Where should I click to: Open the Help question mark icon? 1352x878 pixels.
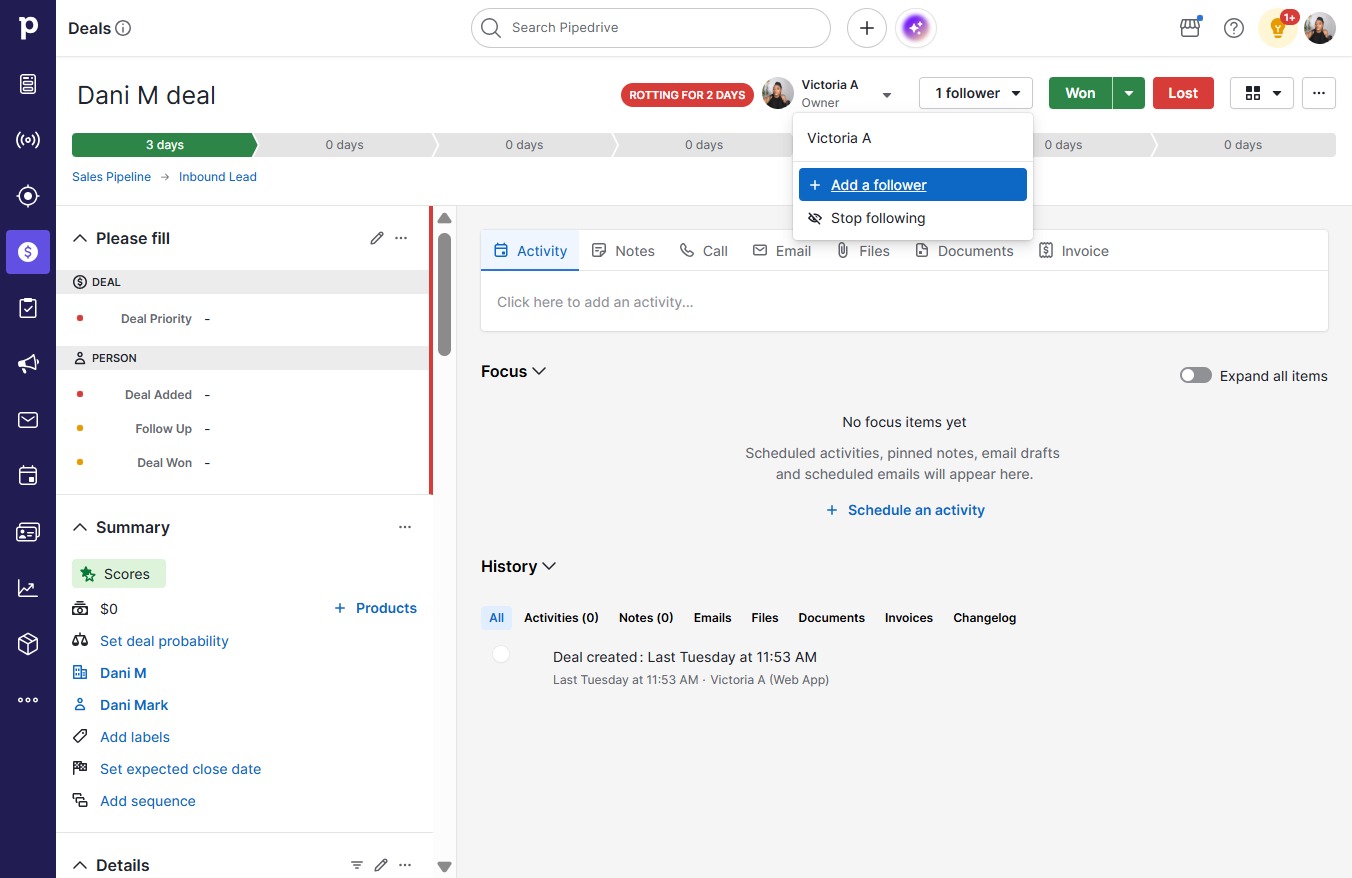[x=1234, y=28]
